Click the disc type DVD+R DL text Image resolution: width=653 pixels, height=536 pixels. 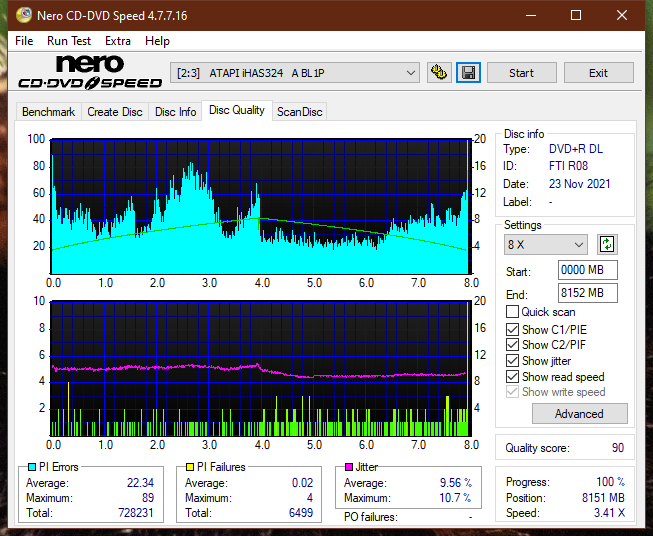(576, 149)
